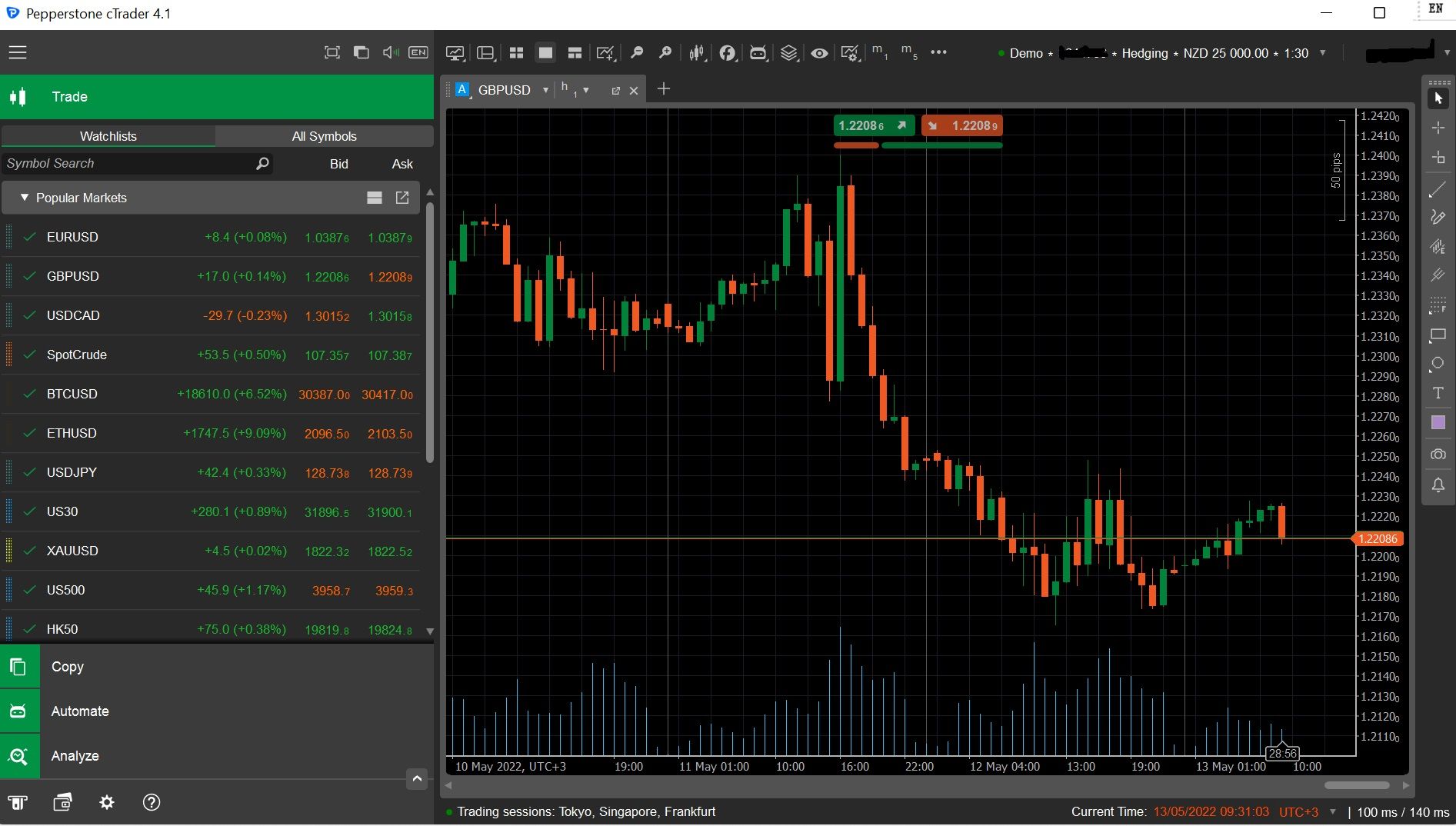Switch to the All Symbols tab
This screenshot has height=826, width=1456.
pos(324,136)
